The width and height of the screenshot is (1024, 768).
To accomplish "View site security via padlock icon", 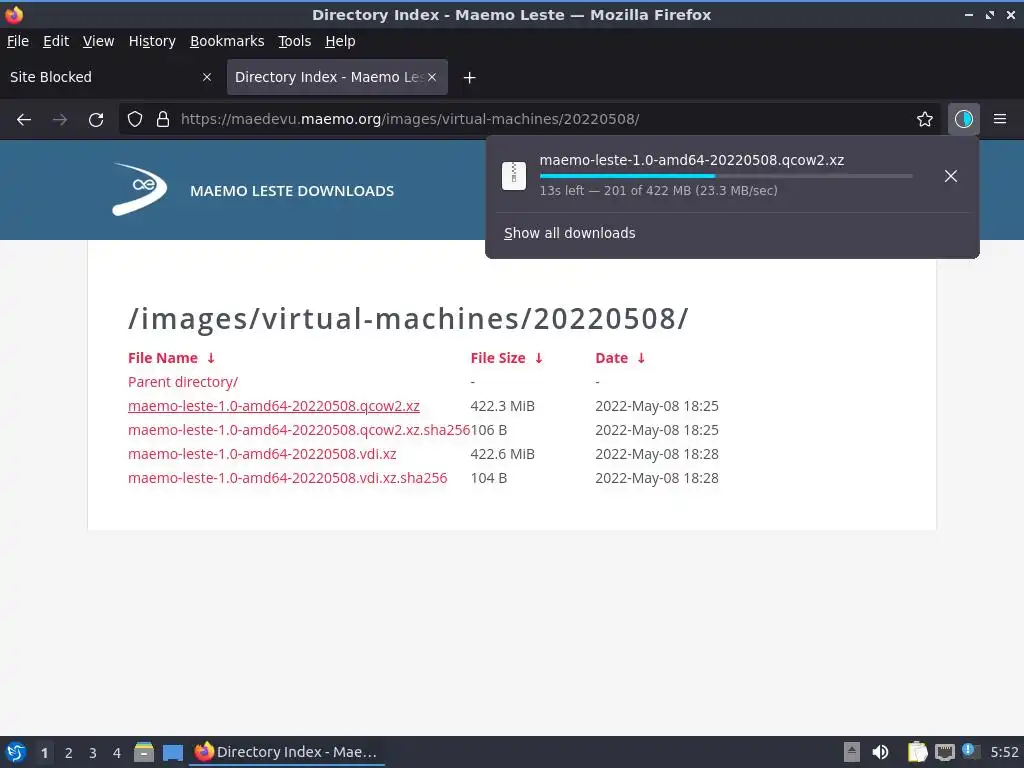I will (163, 120).
